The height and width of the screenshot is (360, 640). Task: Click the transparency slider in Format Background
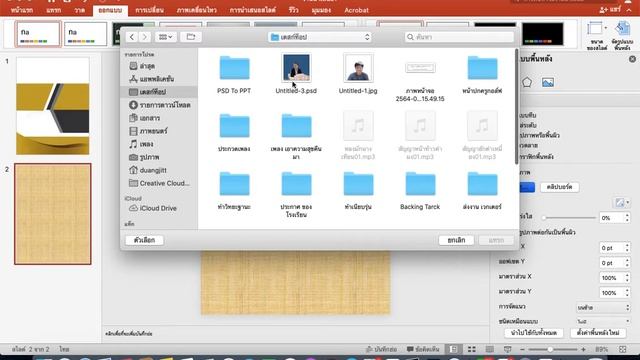pyautogui.click(x=569, y=218)
